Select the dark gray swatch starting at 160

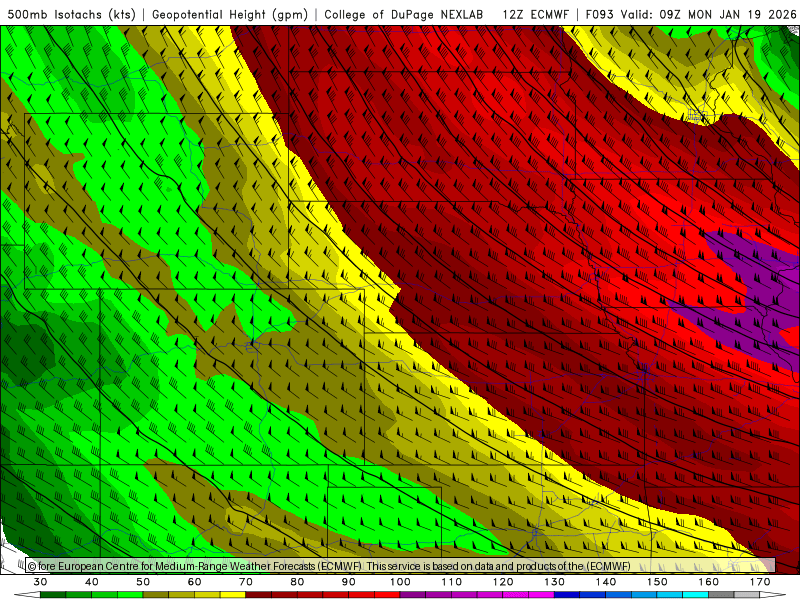[x=721, y=595]
